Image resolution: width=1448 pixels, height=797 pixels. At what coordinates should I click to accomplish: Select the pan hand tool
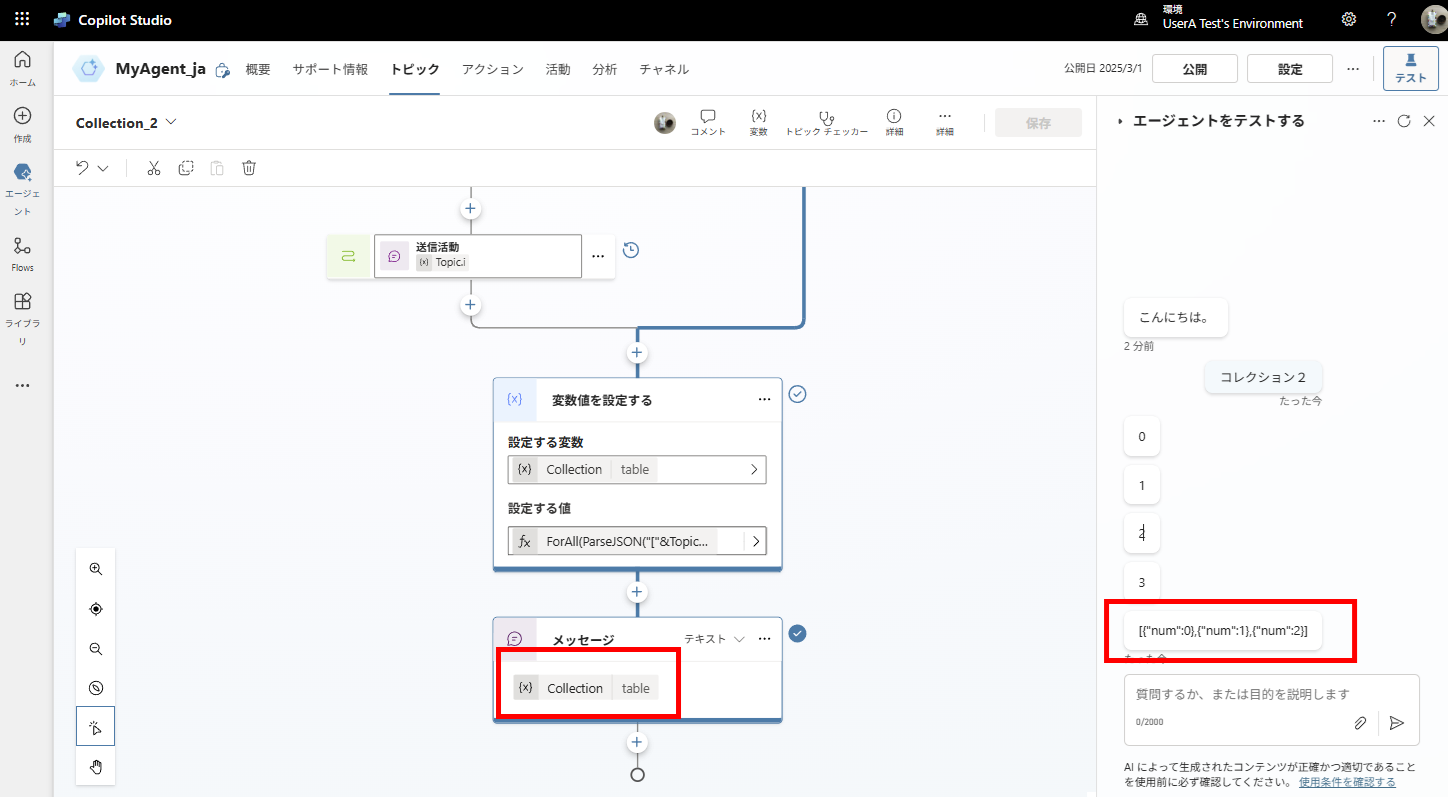click(95, 766)
